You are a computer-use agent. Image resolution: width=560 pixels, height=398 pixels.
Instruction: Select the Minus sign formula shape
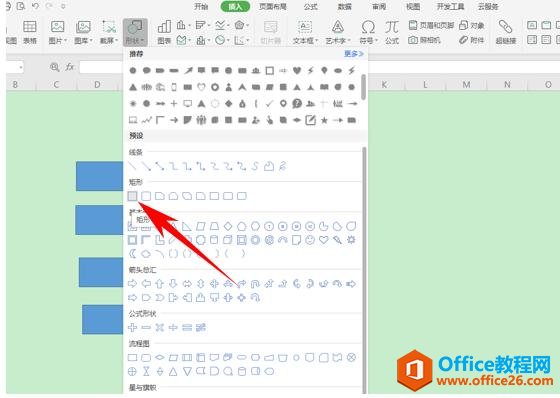pos(146,327)
